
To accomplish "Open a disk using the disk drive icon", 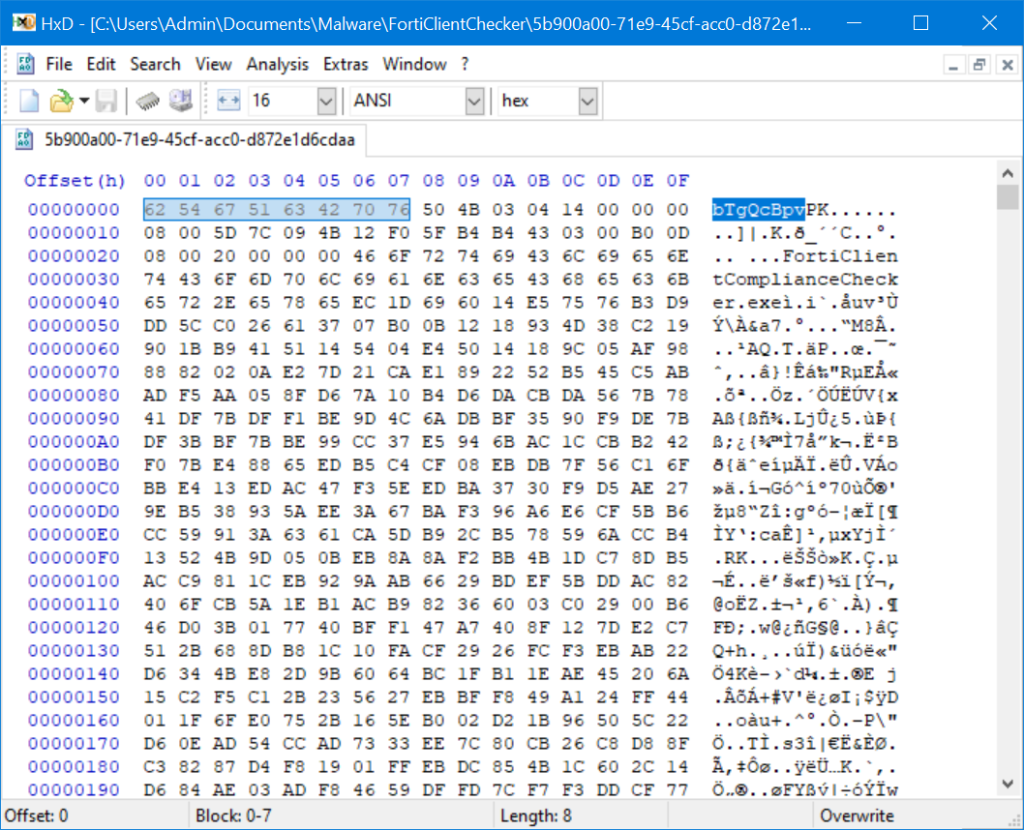I will (182, 100).
